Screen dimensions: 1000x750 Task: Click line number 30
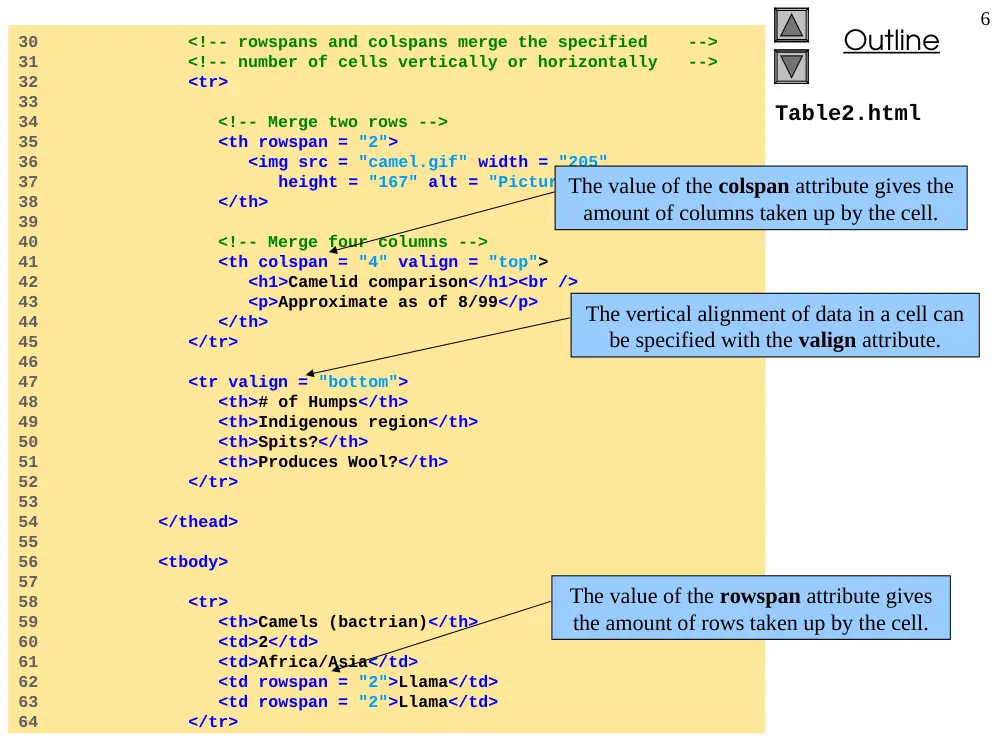(x=28, y=42)
